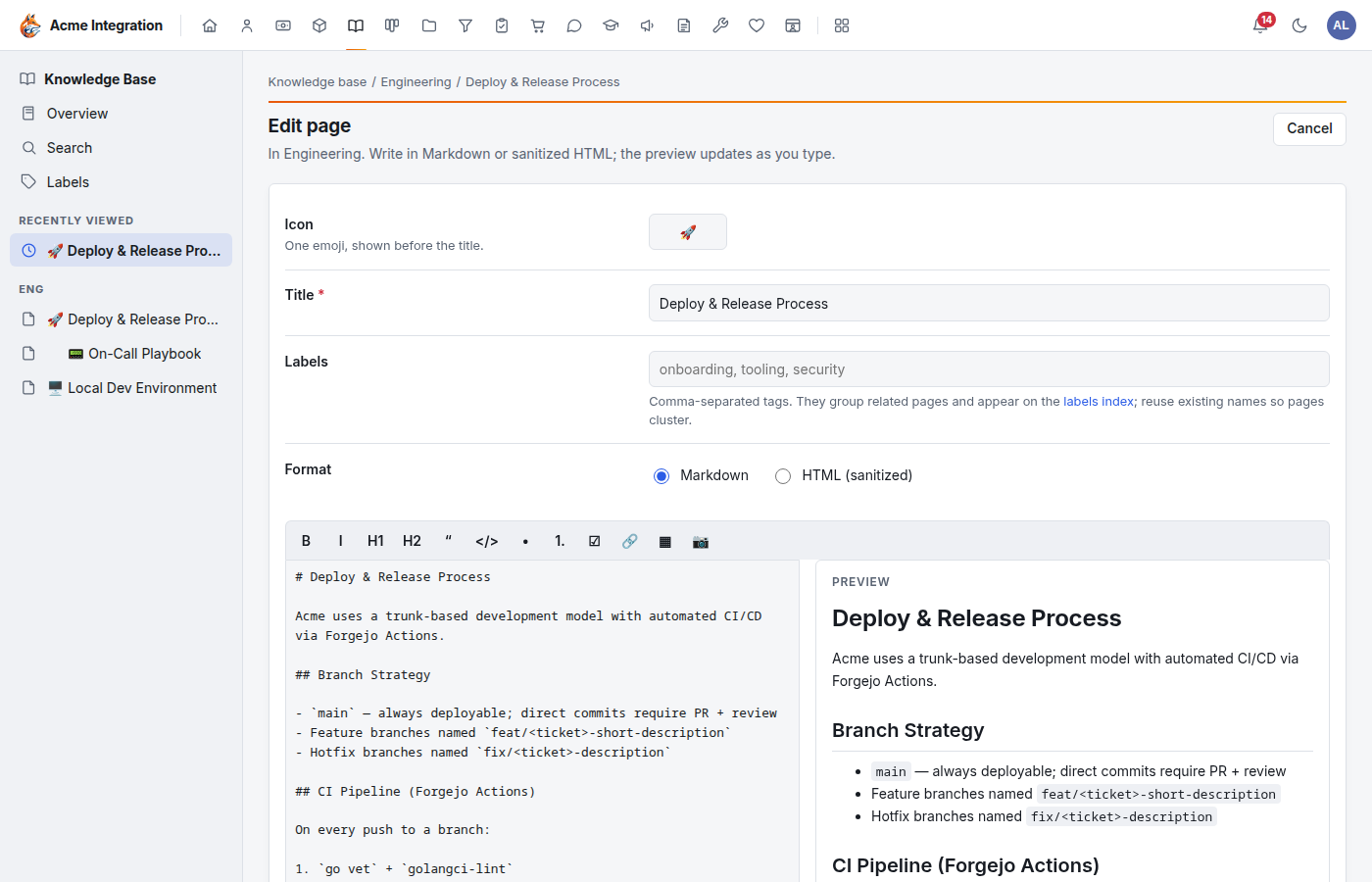Open the Local Dev Environment page

[x=122, y=388]
